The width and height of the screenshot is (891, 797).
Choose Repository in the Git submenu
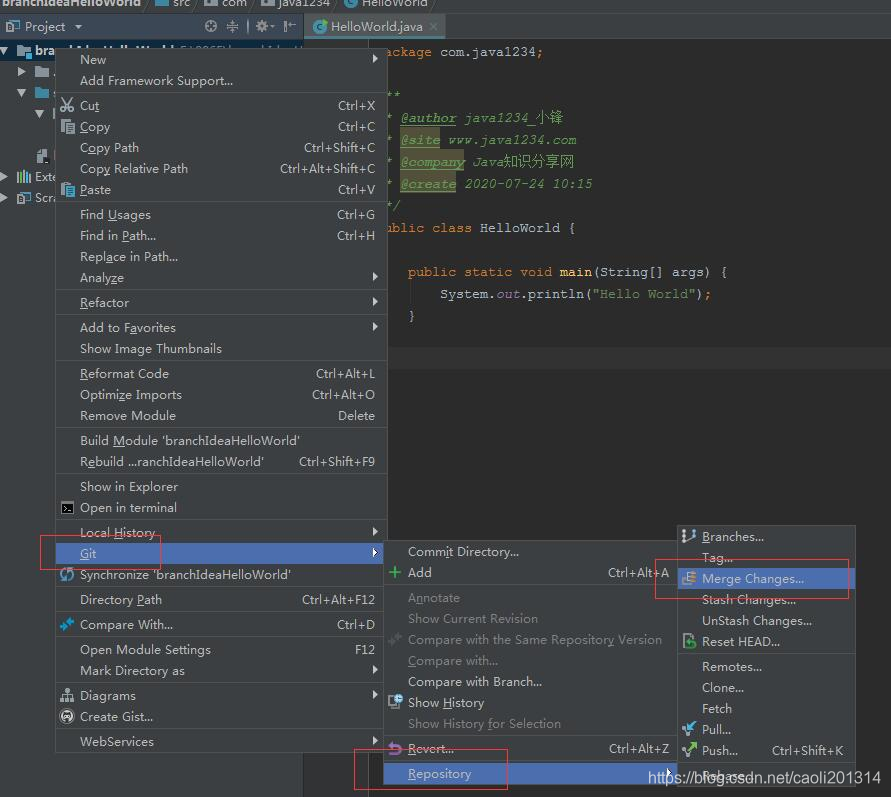tap(530, 774)
